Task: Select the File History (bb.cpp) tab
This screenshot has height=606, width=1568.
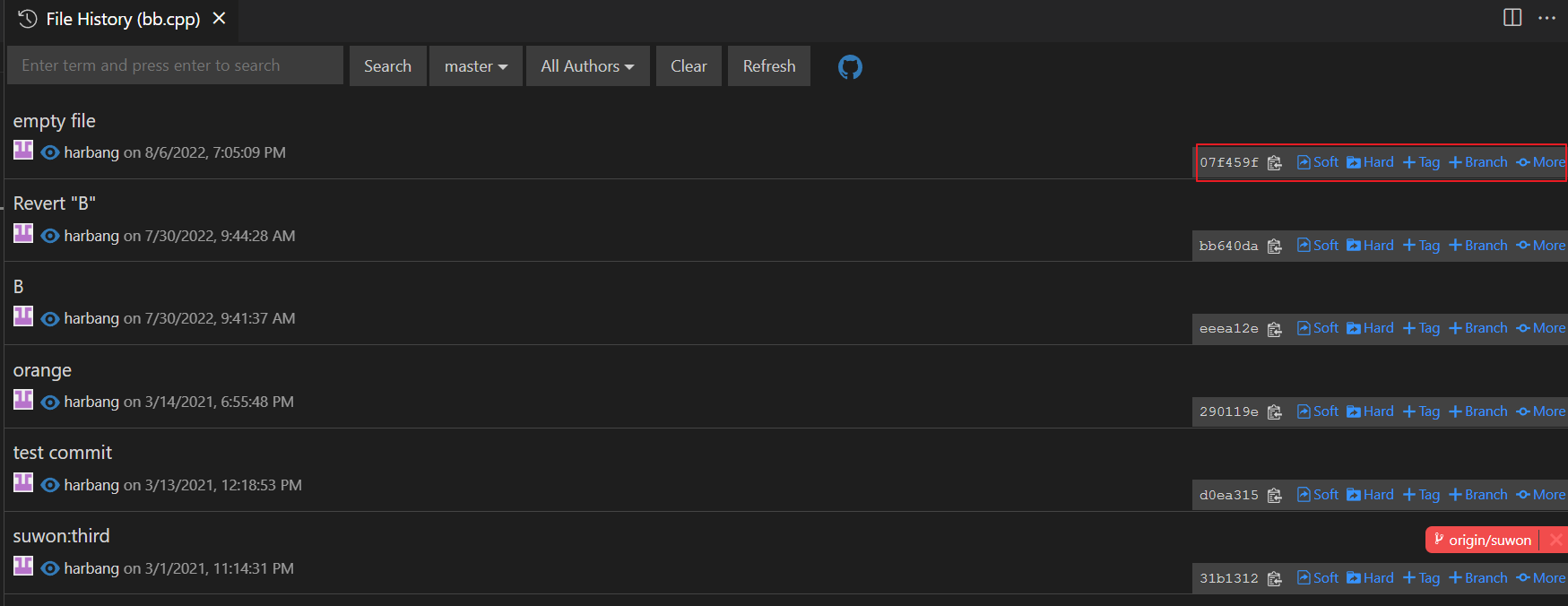Action: (122, 19)
